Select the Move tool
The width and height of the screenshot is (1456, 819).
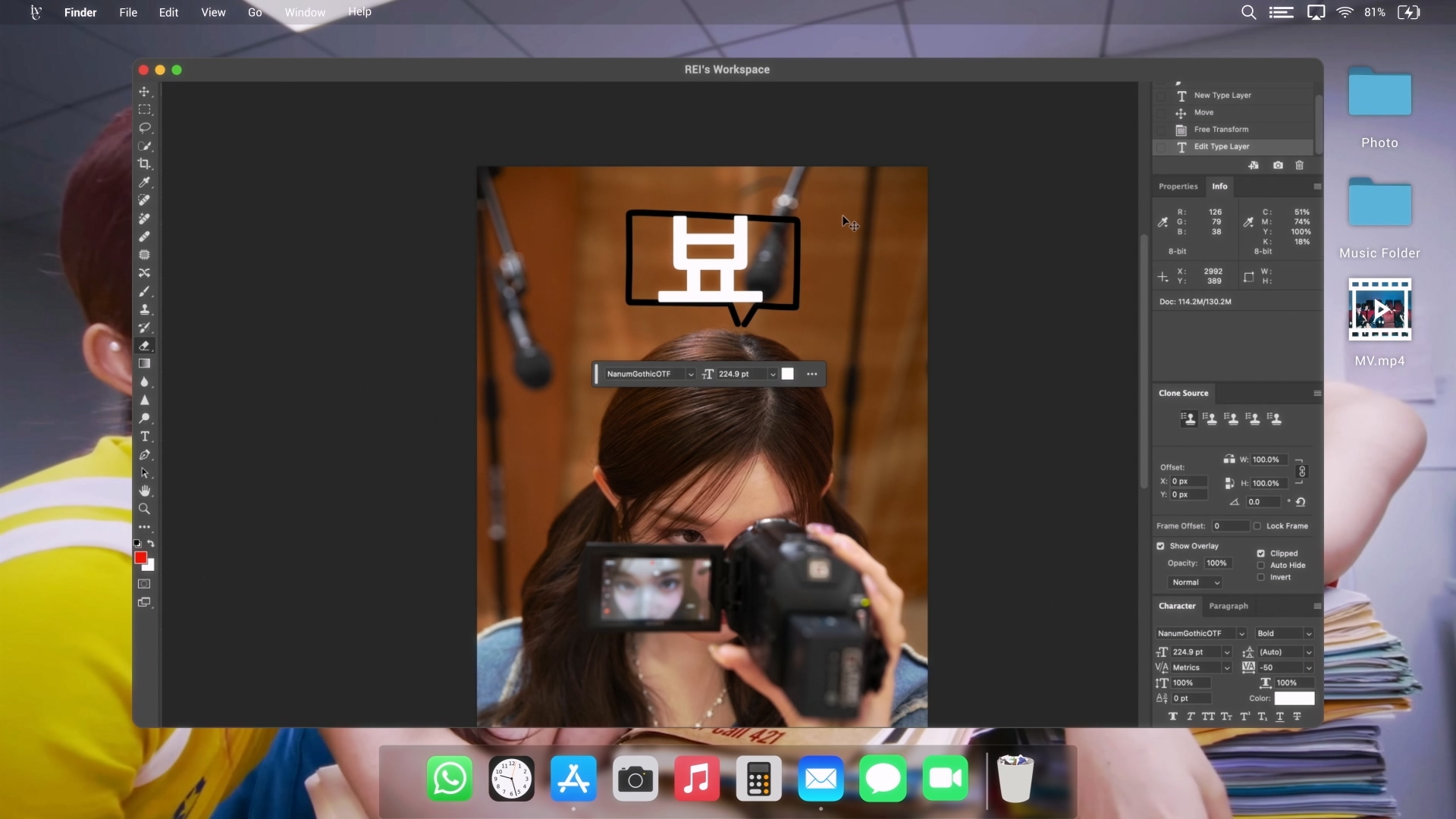click(x=144, y=92)
